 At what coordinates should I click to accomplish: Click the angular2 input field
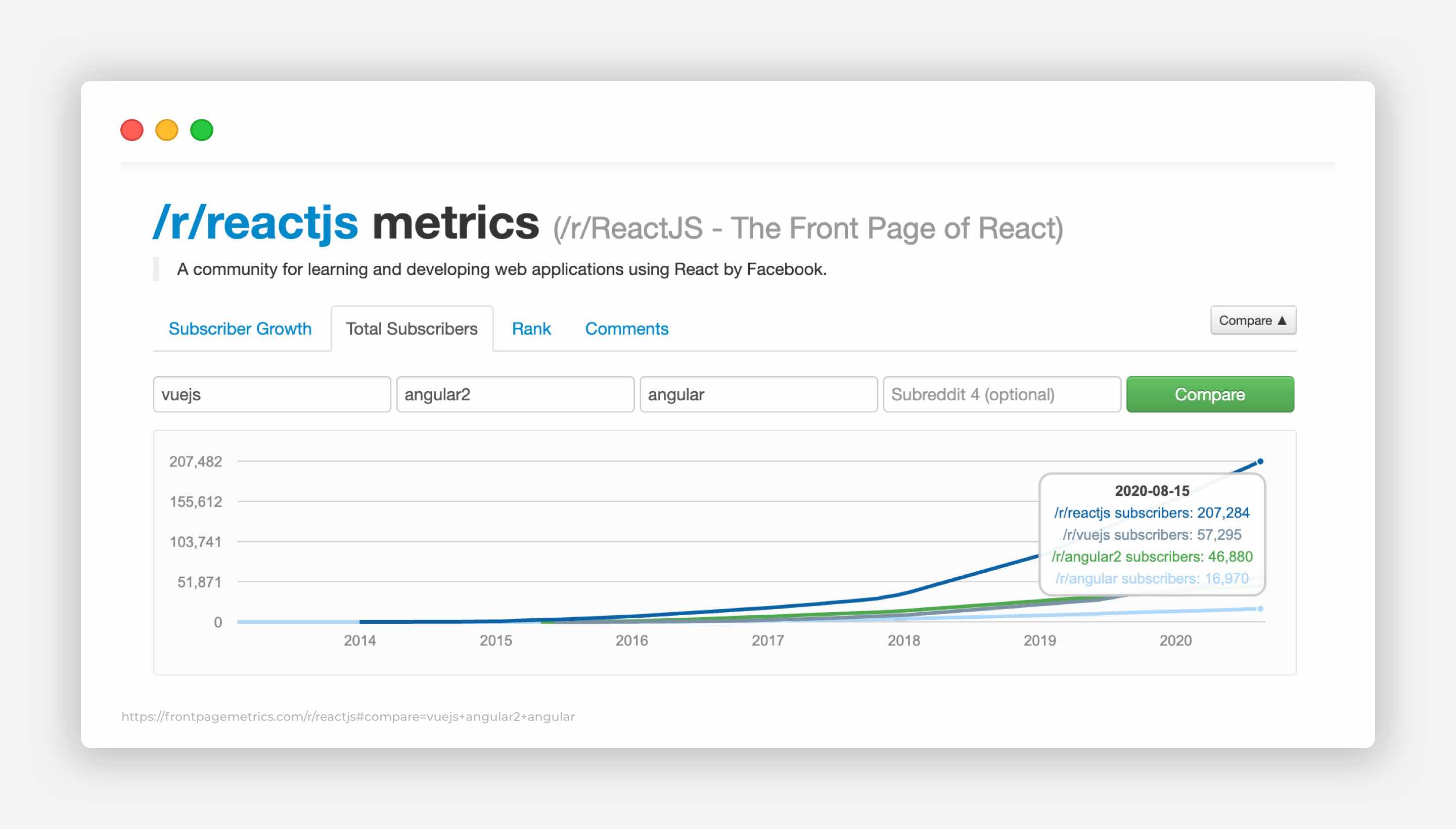pyautogui.click(x=514, y=394)
